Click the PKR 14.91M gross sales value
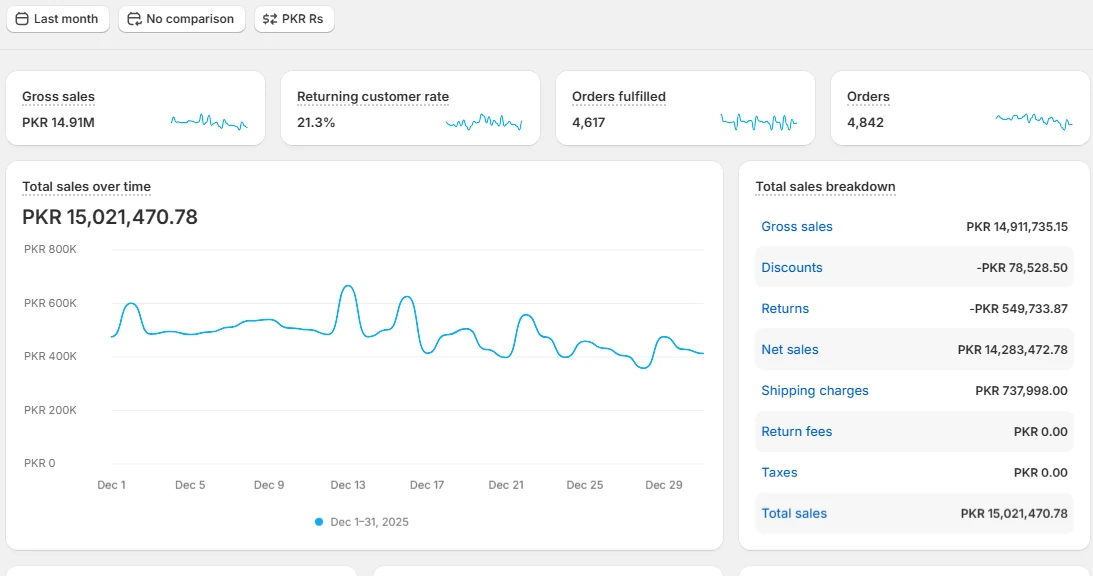Screen dimensions: 1093x576 tap(59, 123)
